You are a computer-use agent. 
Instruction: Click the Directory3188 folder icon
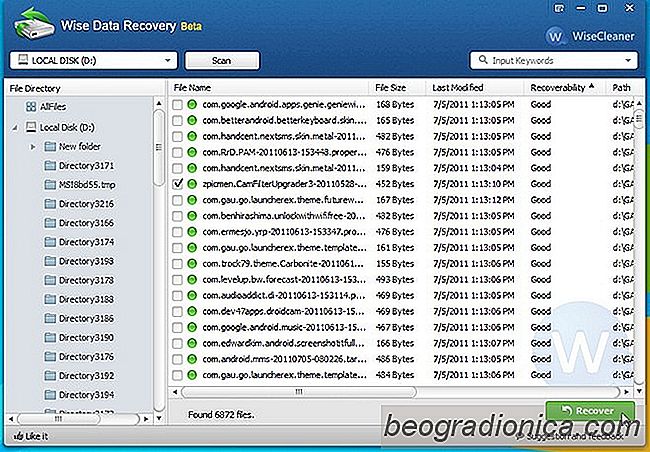tap(50, 299)
